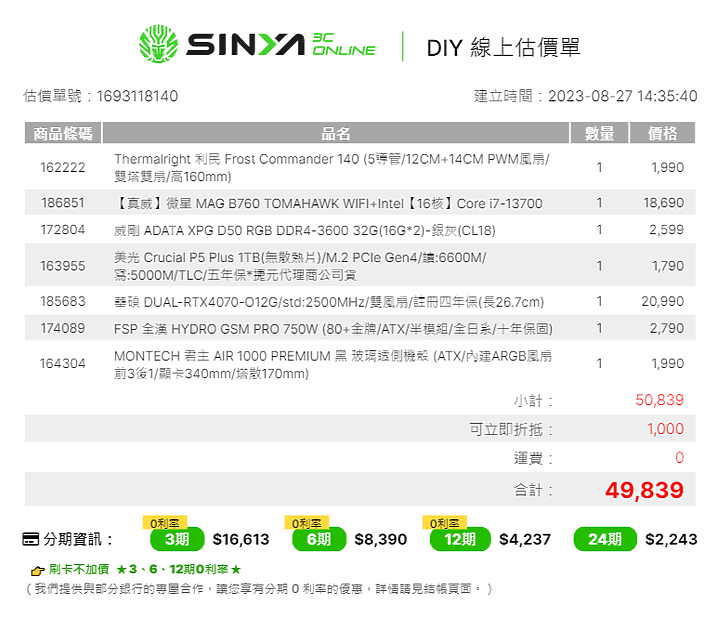The width and height of the screenshot is (720, 618).
Task: Click price 1,790
Action: point(668,266)
